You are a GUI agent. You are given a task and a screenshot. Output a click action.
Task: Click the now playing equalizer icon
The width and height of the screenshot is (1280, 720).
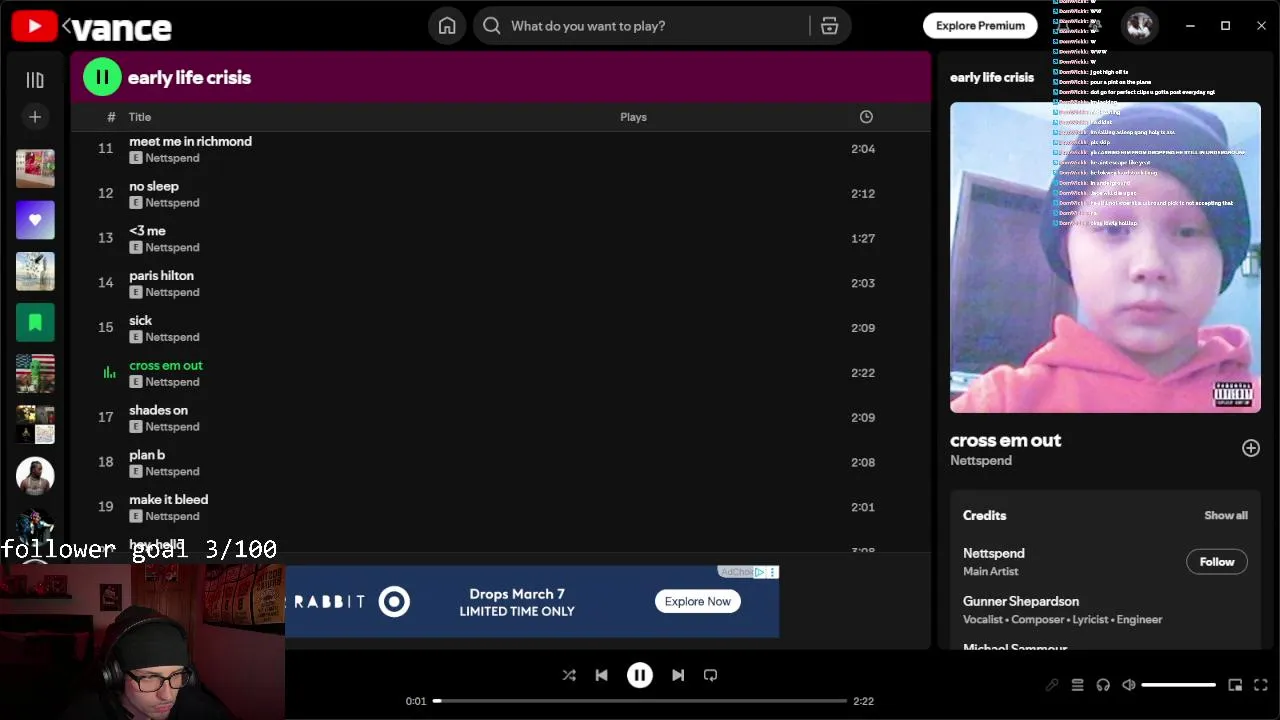109,373
